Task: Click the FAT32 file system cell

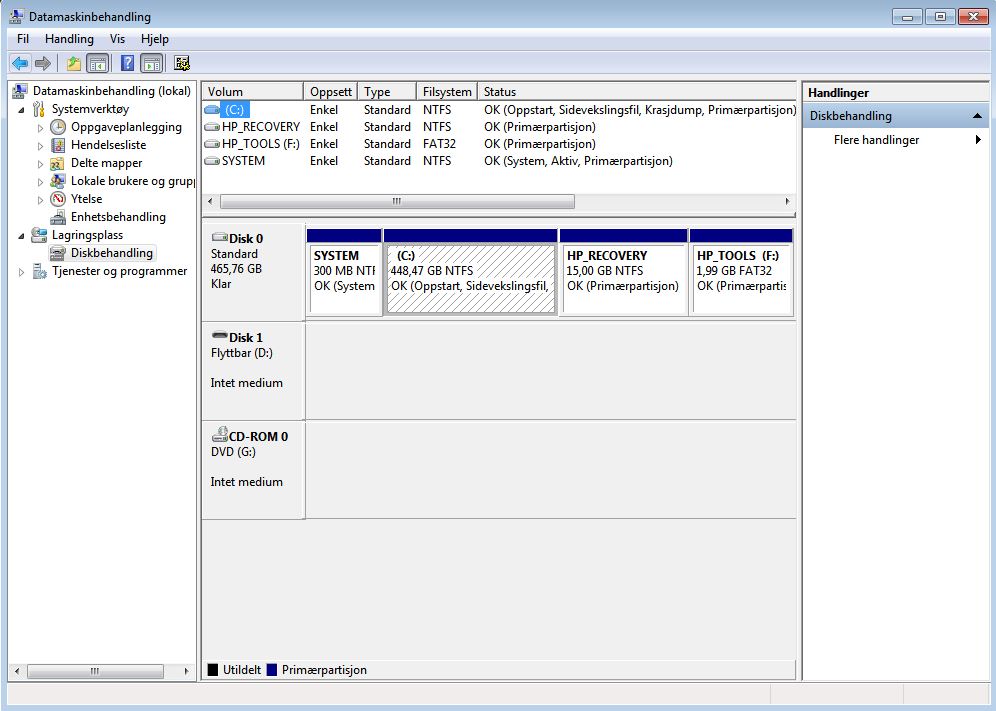Action: [440, 144]
